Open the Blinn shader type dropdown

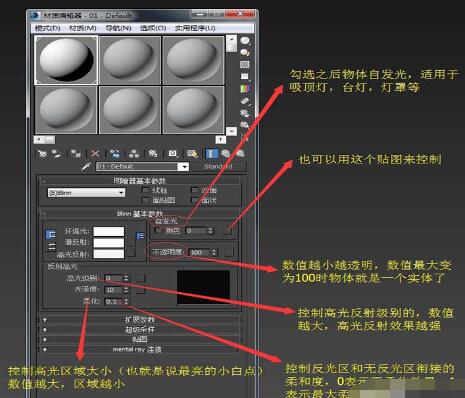87,193
